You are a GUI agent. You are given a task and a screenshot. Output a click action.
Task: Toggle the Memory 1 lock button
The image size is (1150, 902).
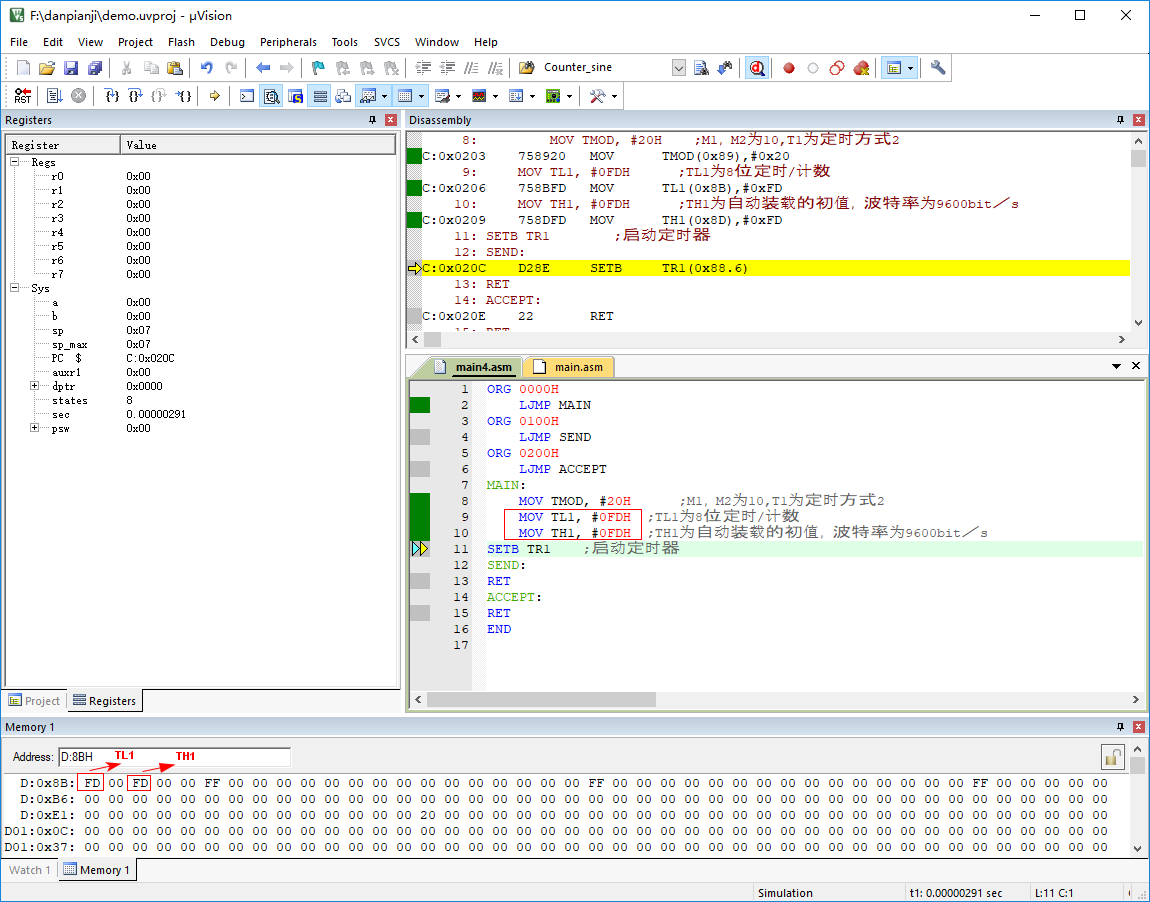point(1113,757)
